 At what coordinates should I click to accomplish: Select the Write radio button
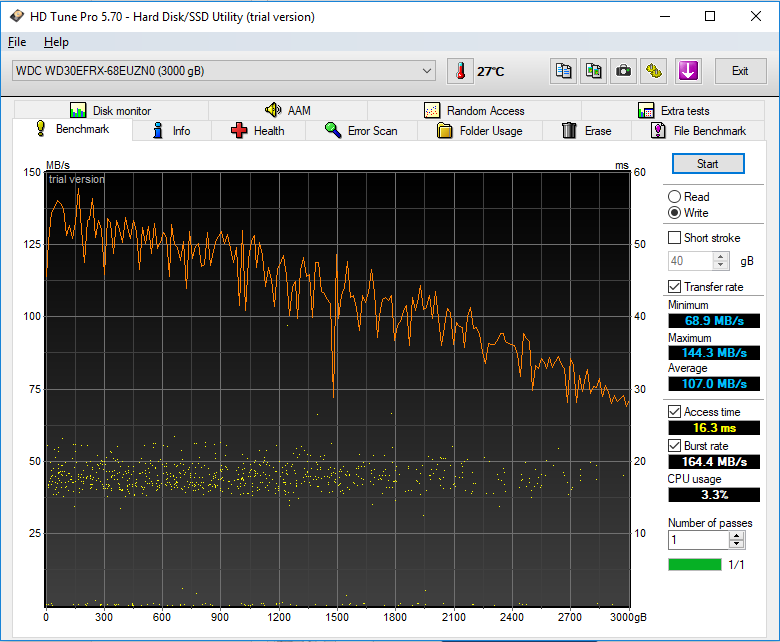point(674,213)
